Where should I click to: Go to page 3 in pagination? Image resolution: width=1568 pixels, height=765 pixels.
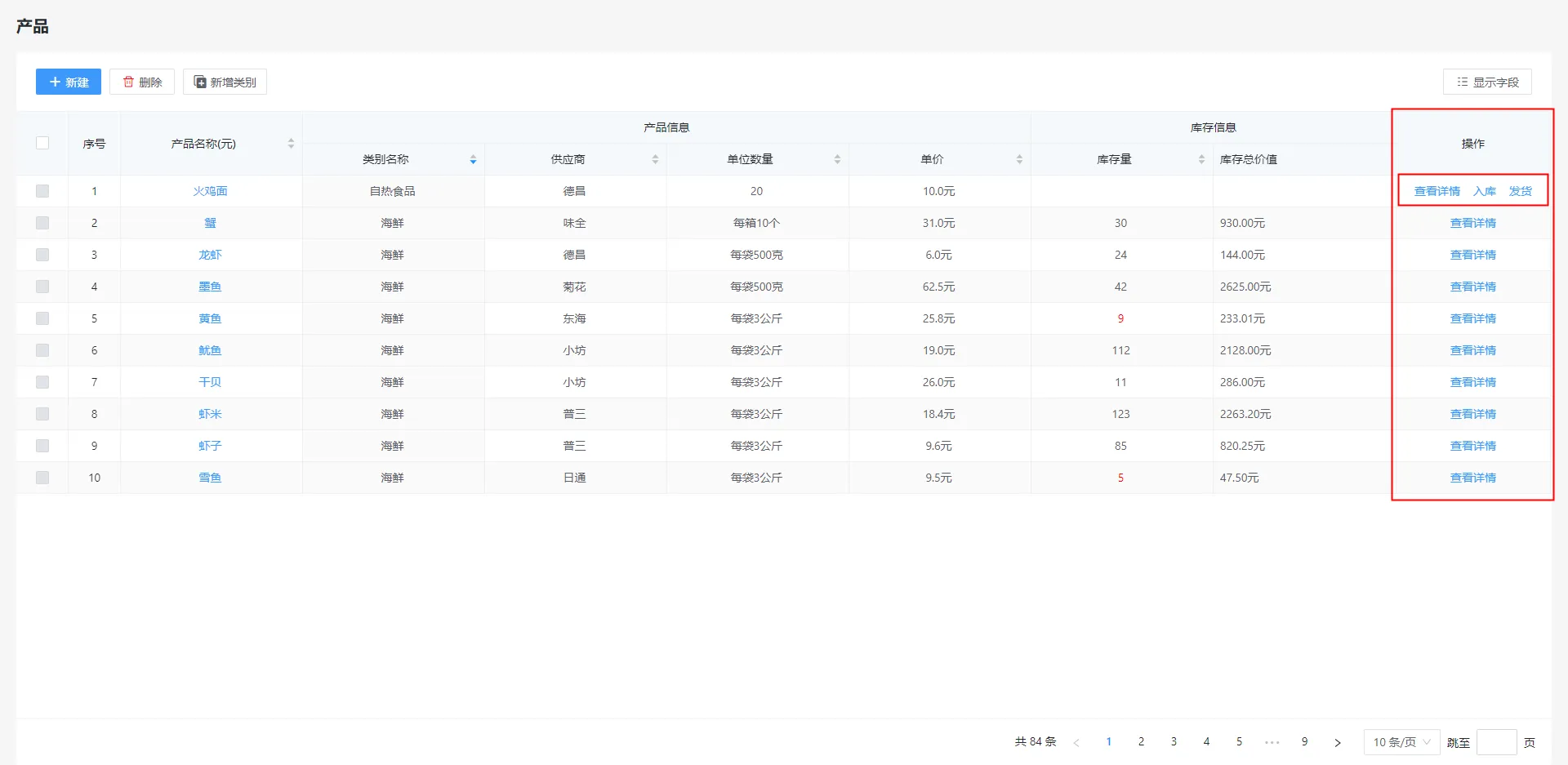(x=1174, y=741)
